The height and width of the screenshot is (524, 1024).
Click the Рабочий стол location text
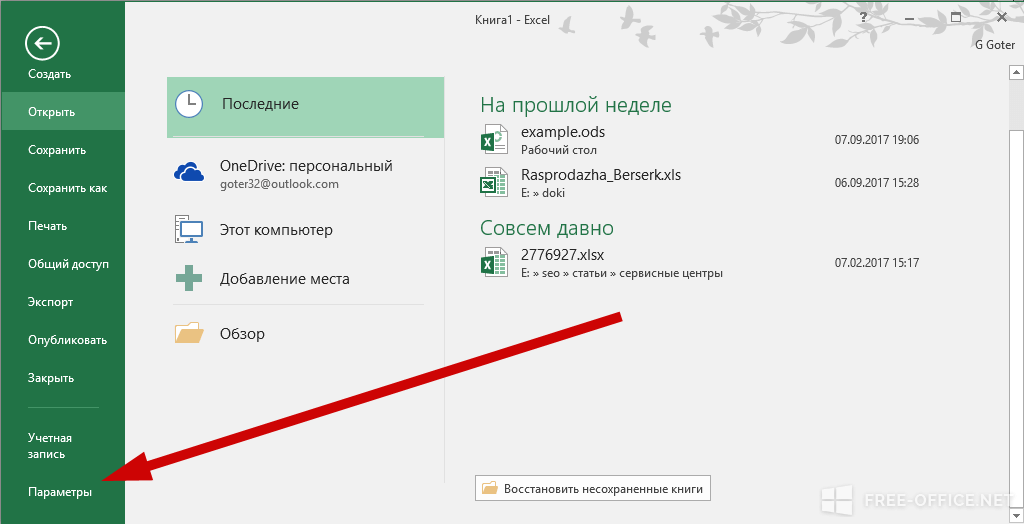559,150
